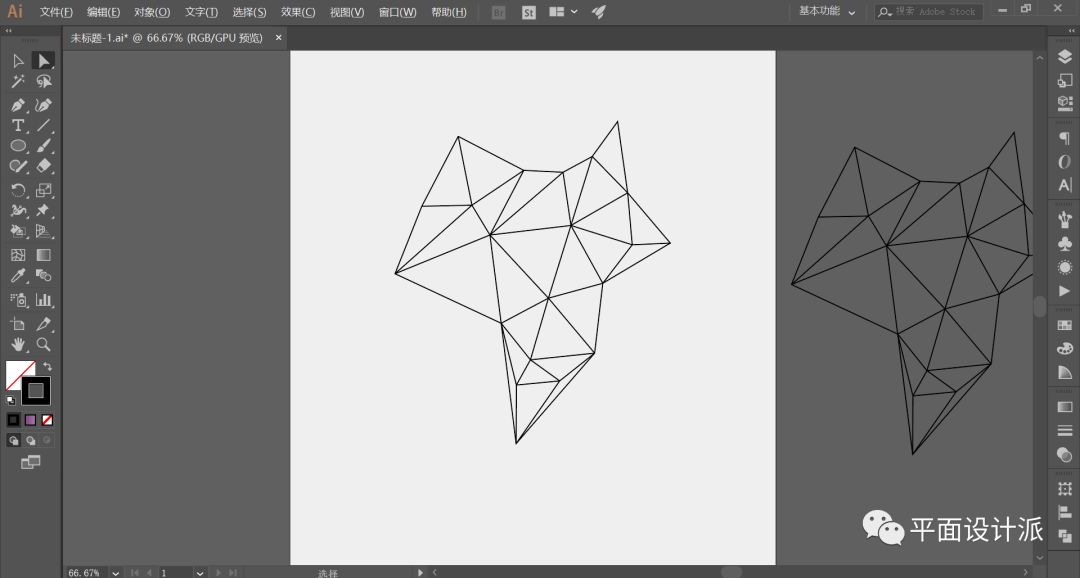
Task: Select the Hand tool
Action: pos(18,344)
